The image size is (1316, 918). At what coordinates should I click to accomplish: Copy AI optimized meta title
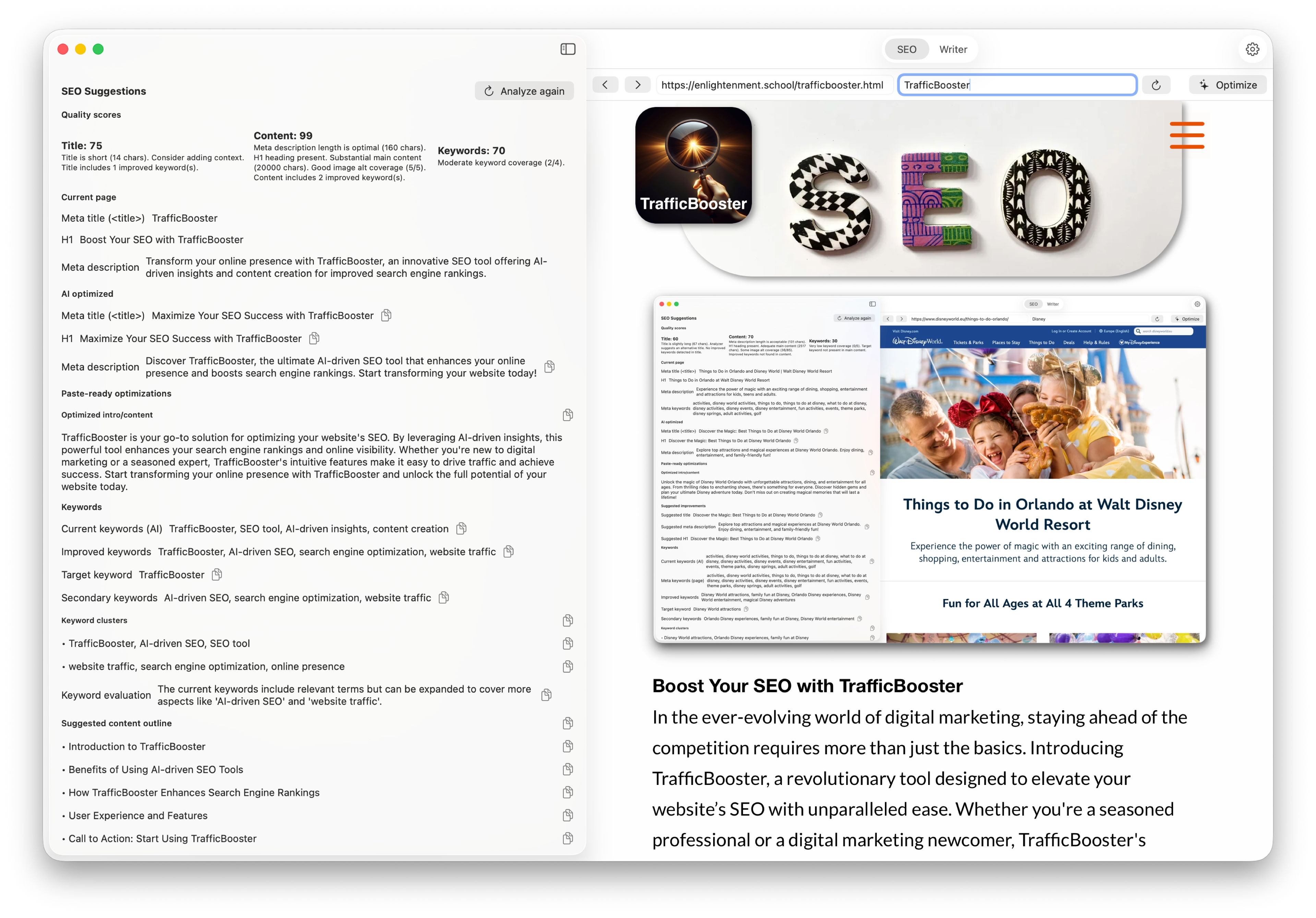point(386,315)
